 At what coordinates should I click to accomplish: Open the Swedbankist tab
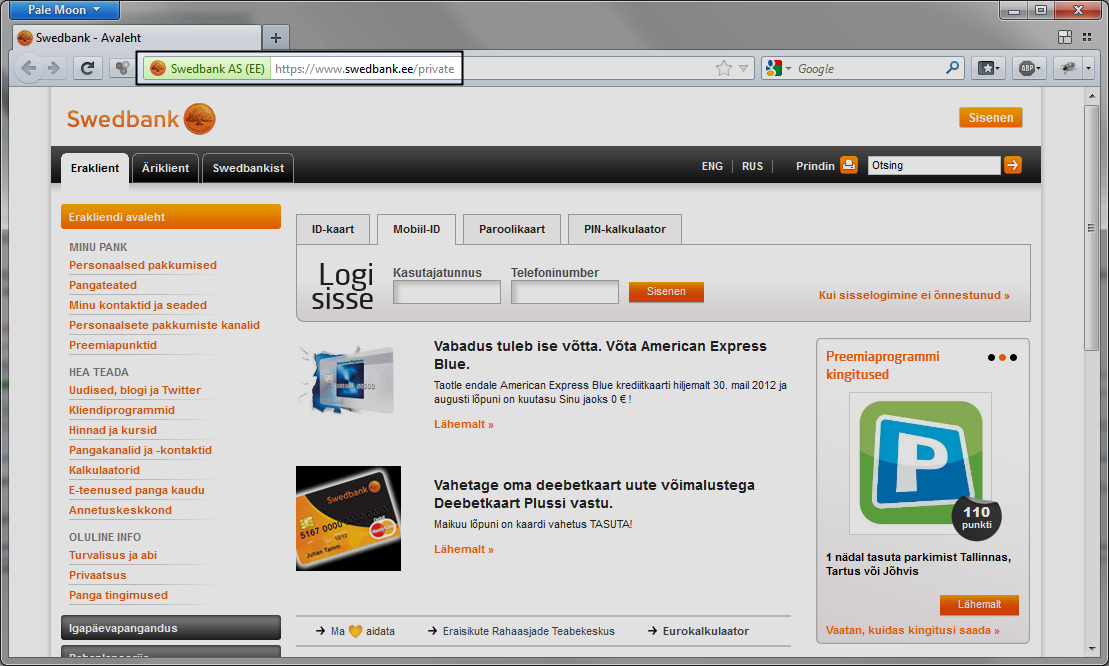(x=248, y=168)
